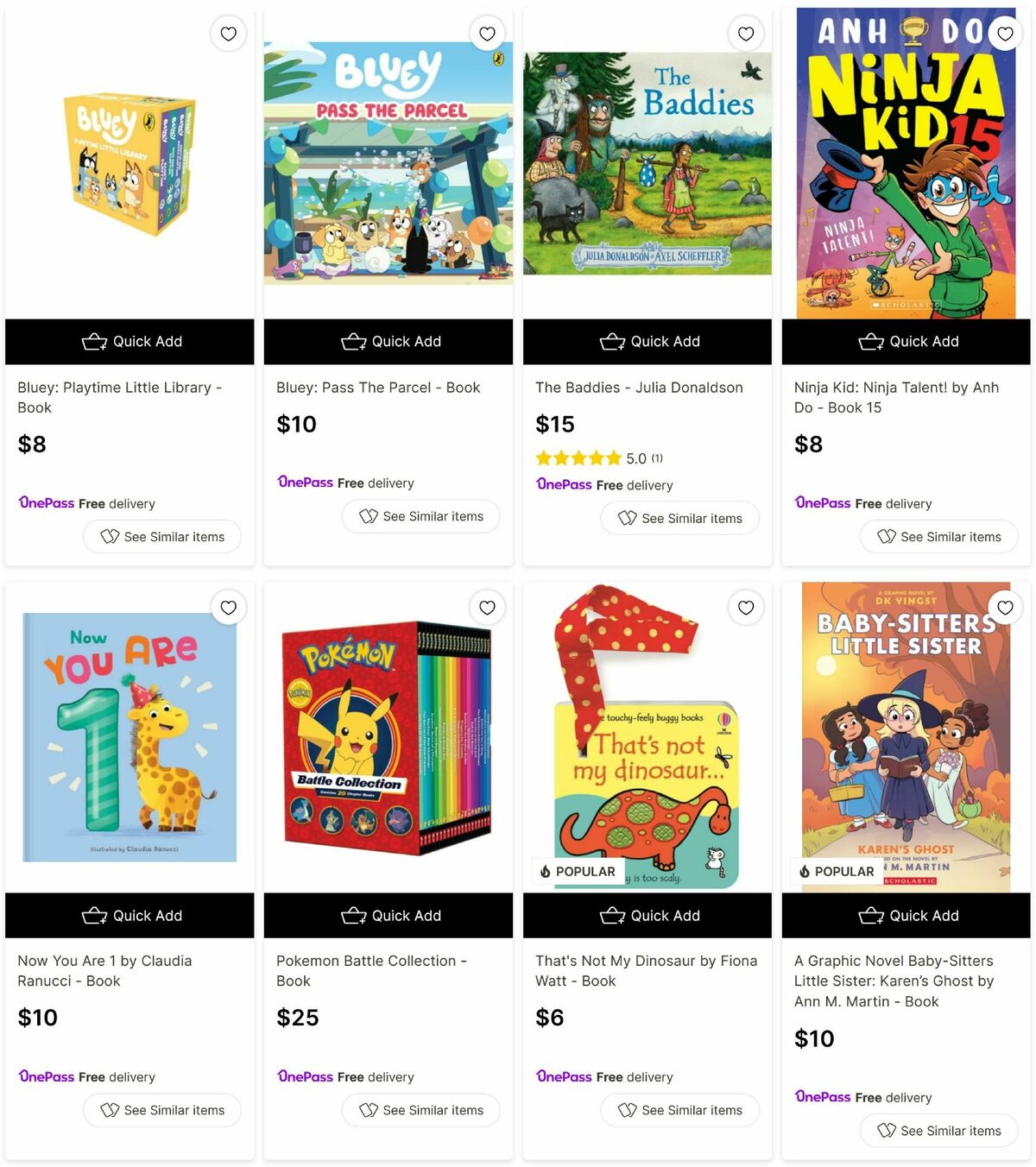Click the POPULAR badge on That's Not My Dinosaur
The width and height of the screenshot is (1036, 1167).
coord(578,871)
